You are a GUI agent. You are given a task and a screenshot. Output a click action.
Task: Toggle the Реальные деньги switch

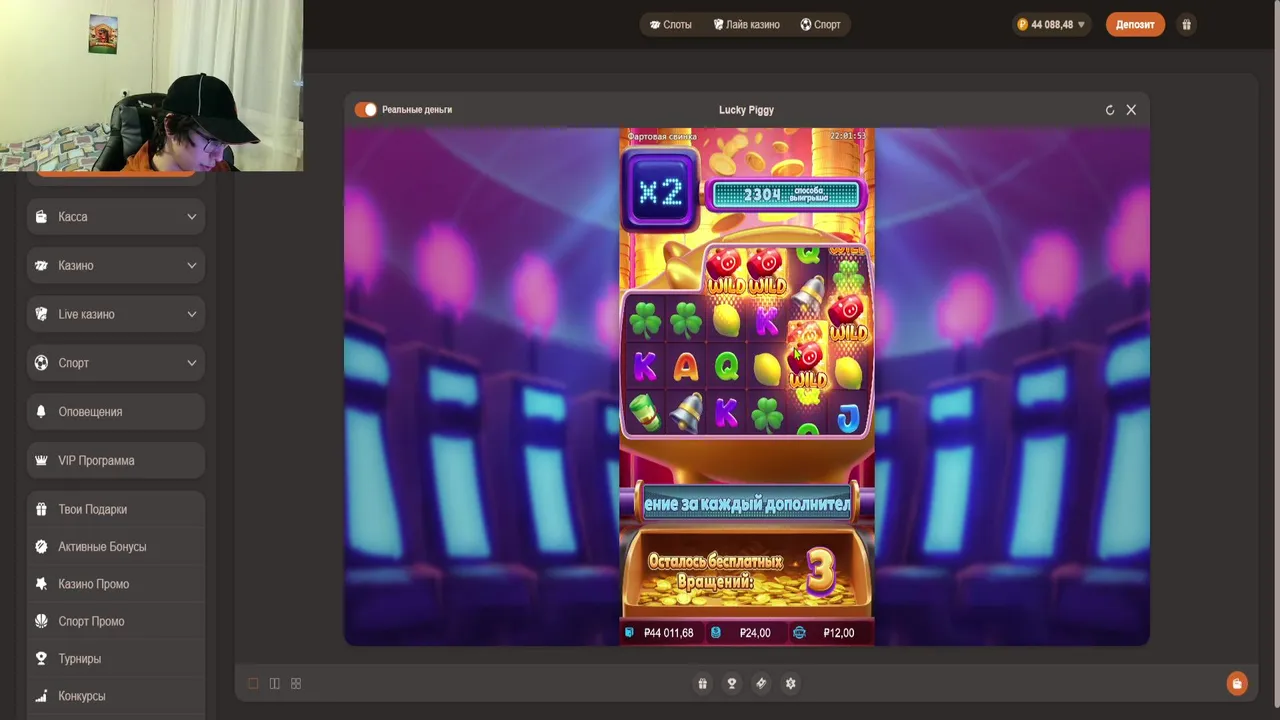coord(366,110)
